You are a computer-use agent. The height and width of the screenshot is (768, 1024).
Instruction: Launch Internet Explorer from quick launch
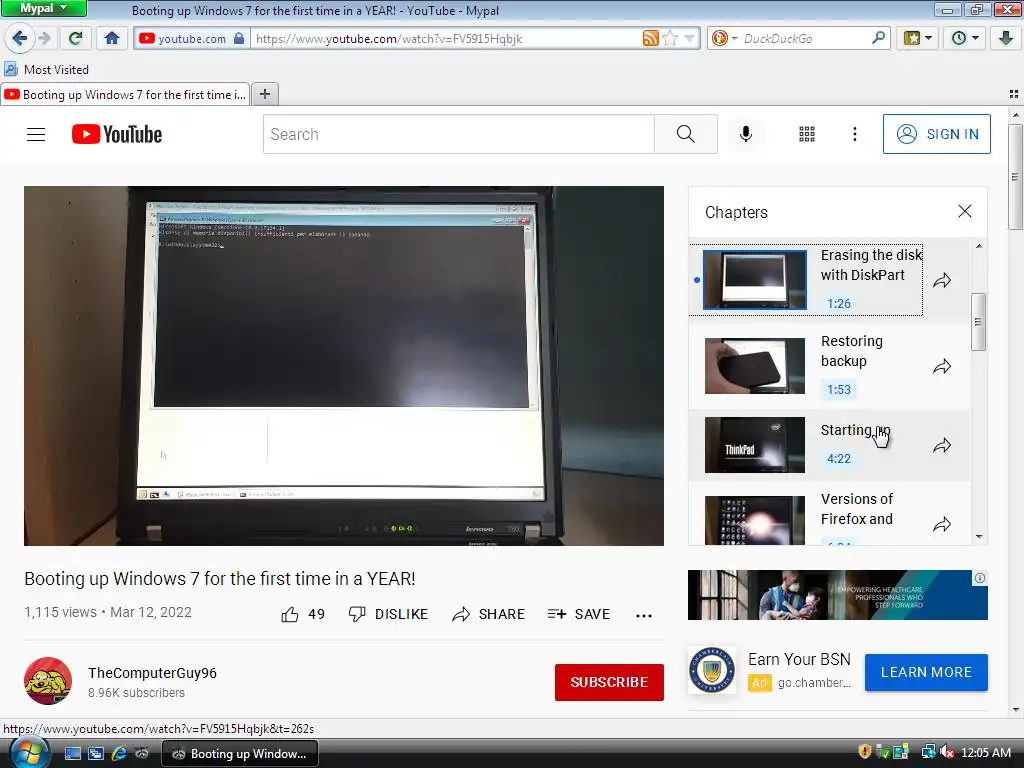click(119, 754)
